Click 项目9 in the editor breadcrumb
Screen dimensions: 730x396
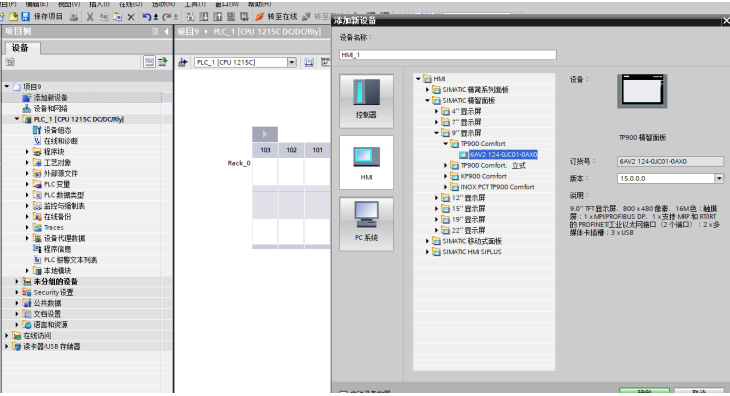coord(188,32)
